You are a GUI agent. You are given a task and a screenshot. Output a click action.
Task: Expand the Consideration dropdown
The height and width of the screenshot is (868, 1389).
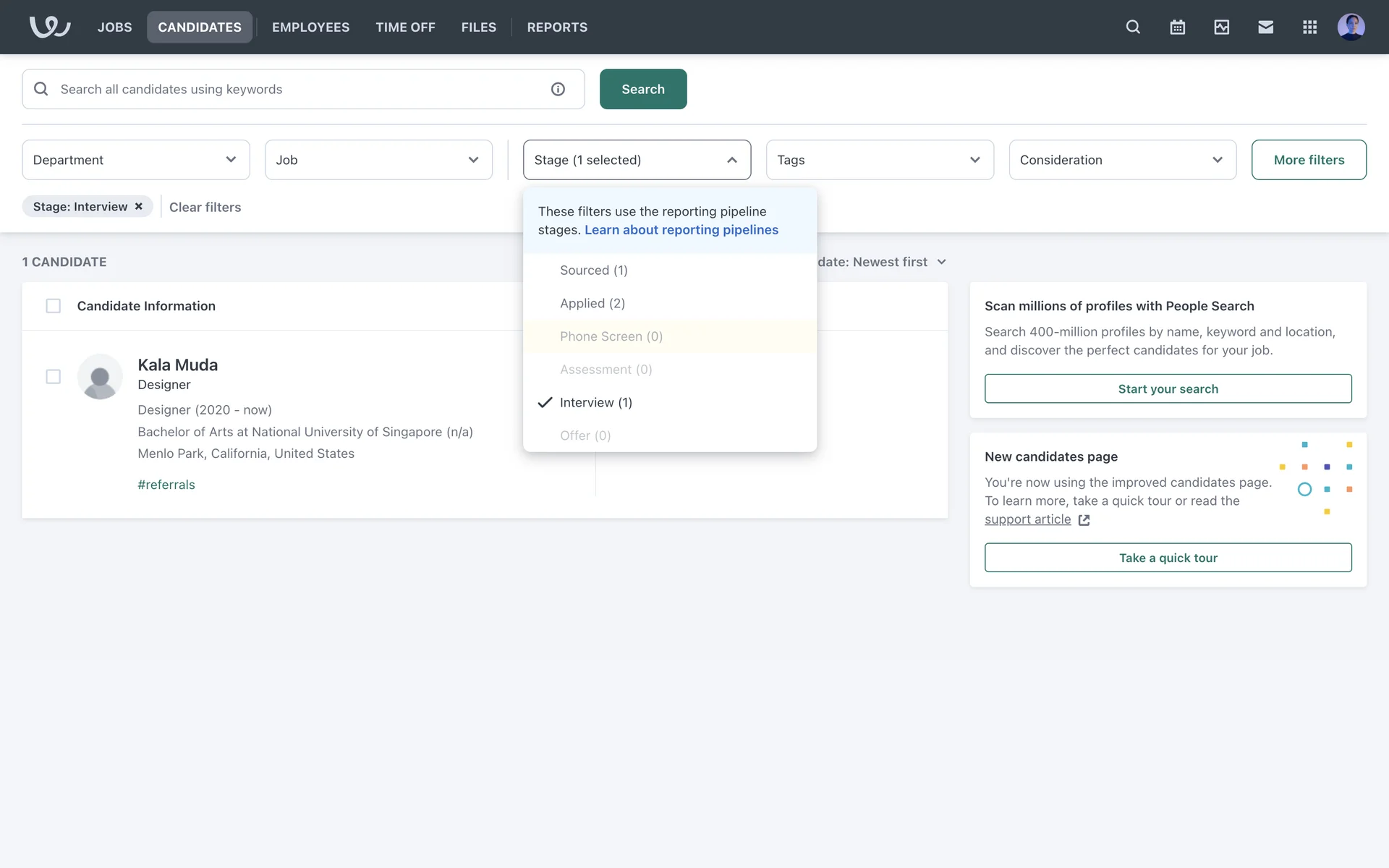coord(1122,160)
